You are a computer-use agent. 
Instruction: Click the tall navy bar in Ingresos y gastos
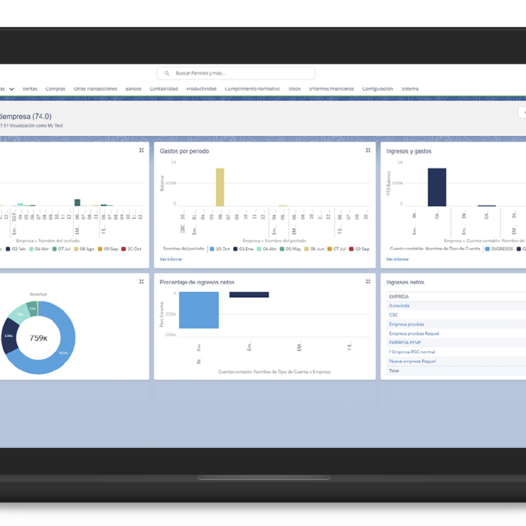(437, 187)
